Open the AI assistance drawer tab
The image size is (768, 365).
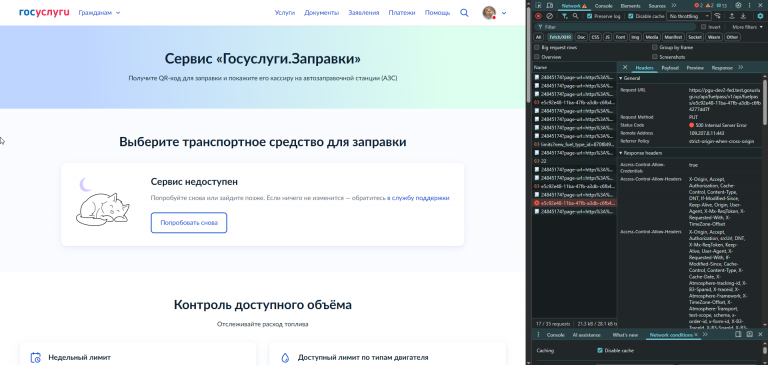pyautogui.click(x=587, y=335)
